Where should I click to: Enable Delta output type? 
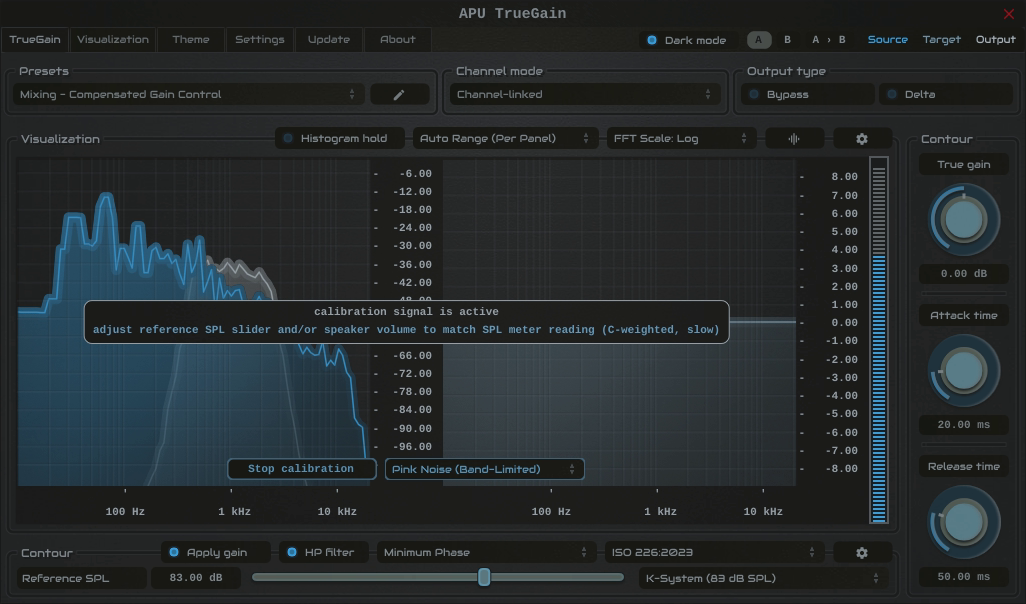[946, 95]
